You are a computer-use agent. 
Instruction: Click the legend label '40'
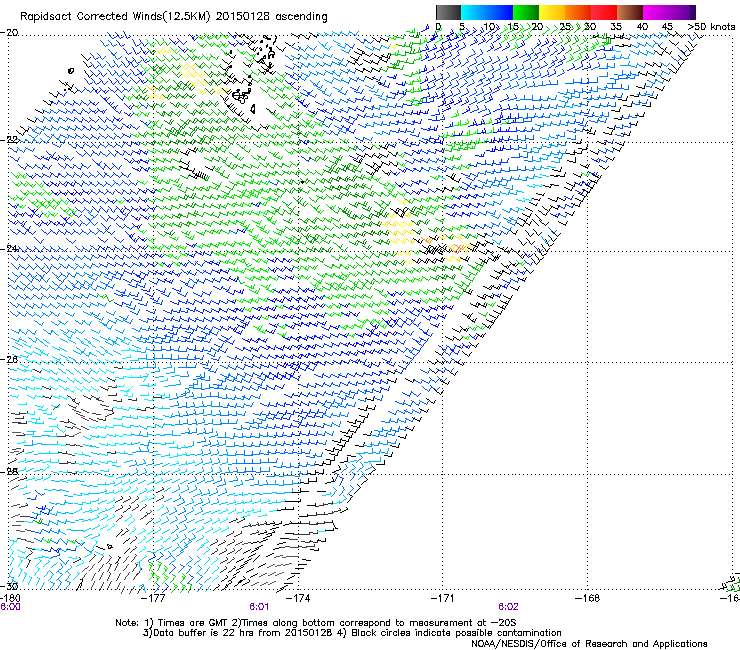click(642, 27)
